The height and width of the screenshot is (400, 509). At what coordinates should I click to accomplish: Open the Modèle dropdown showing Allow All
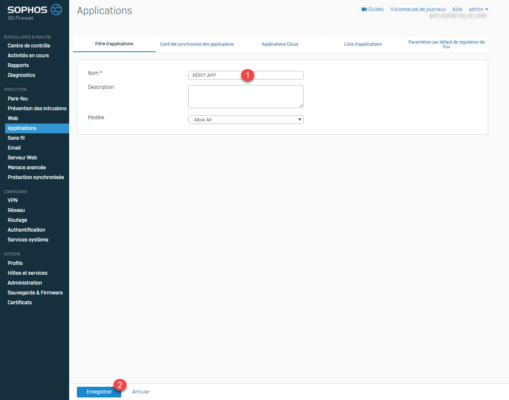click(246, 120)
